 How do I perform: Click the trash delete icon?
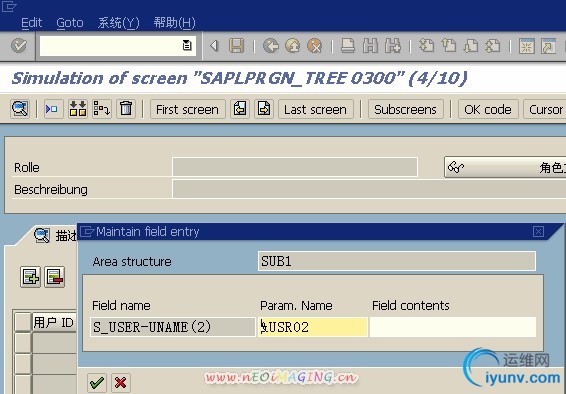click(x=126, y=109)
